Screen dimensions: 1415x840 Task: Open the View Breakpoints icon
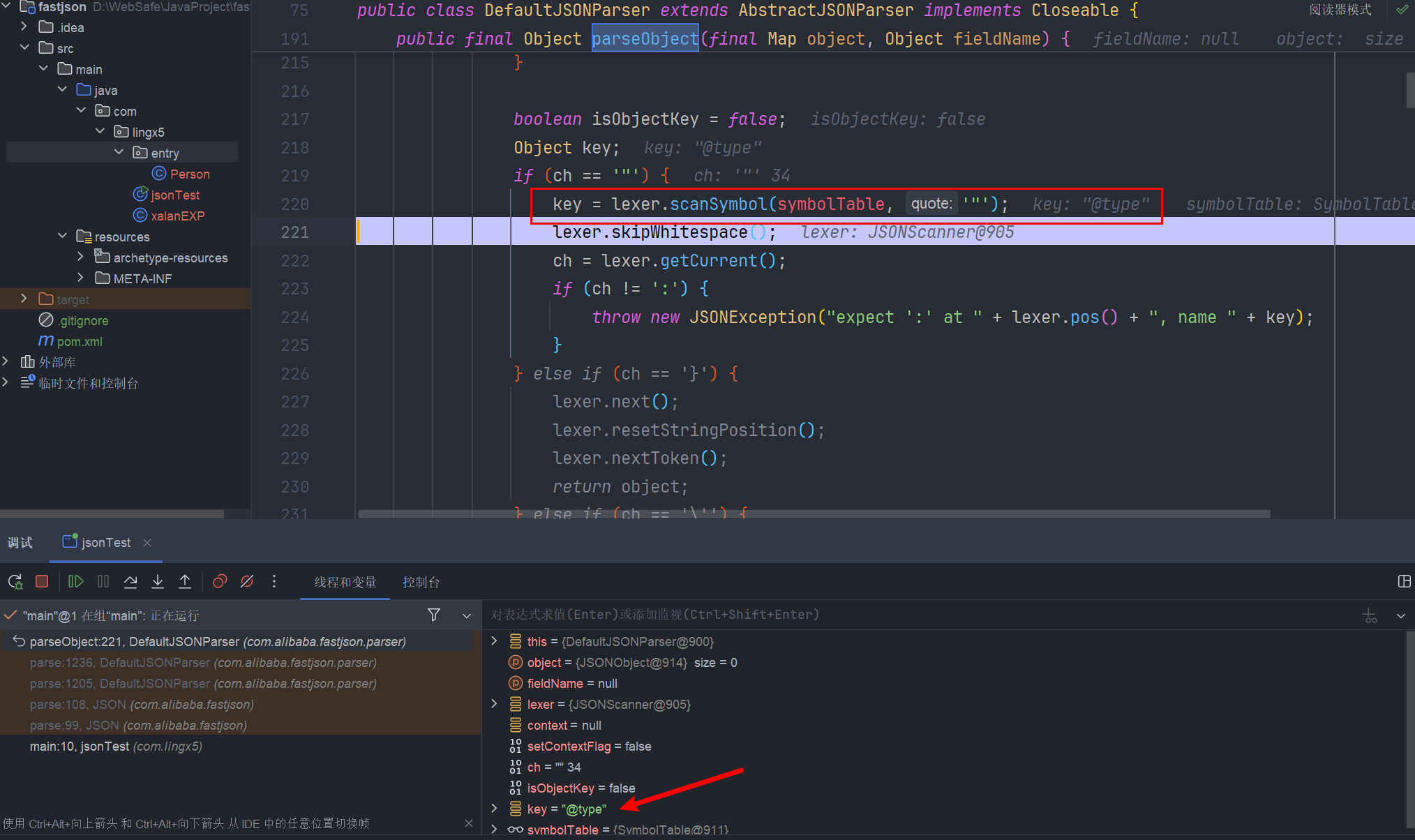[x=220, y=581]
